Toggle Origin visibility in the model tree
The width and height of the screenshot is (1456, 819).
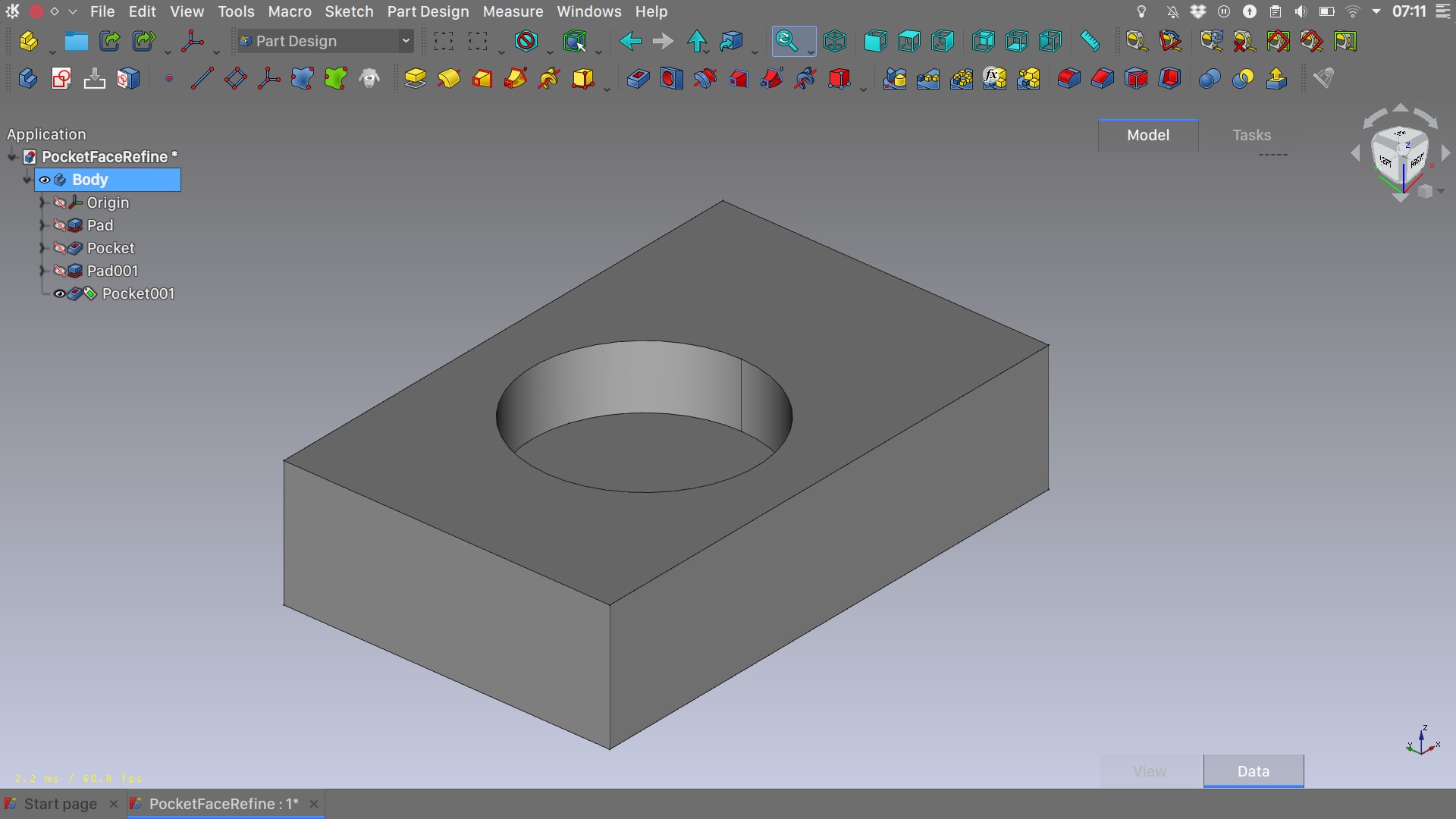60,202
